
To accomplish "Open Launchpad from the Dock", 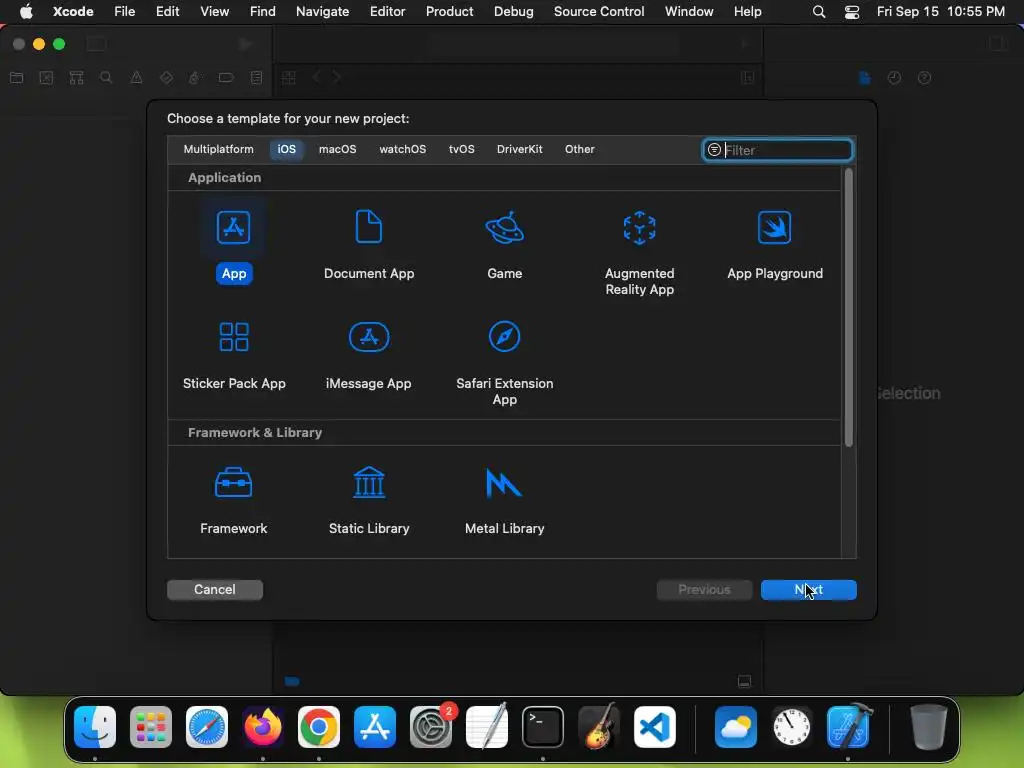I will (x=151, y=727).
